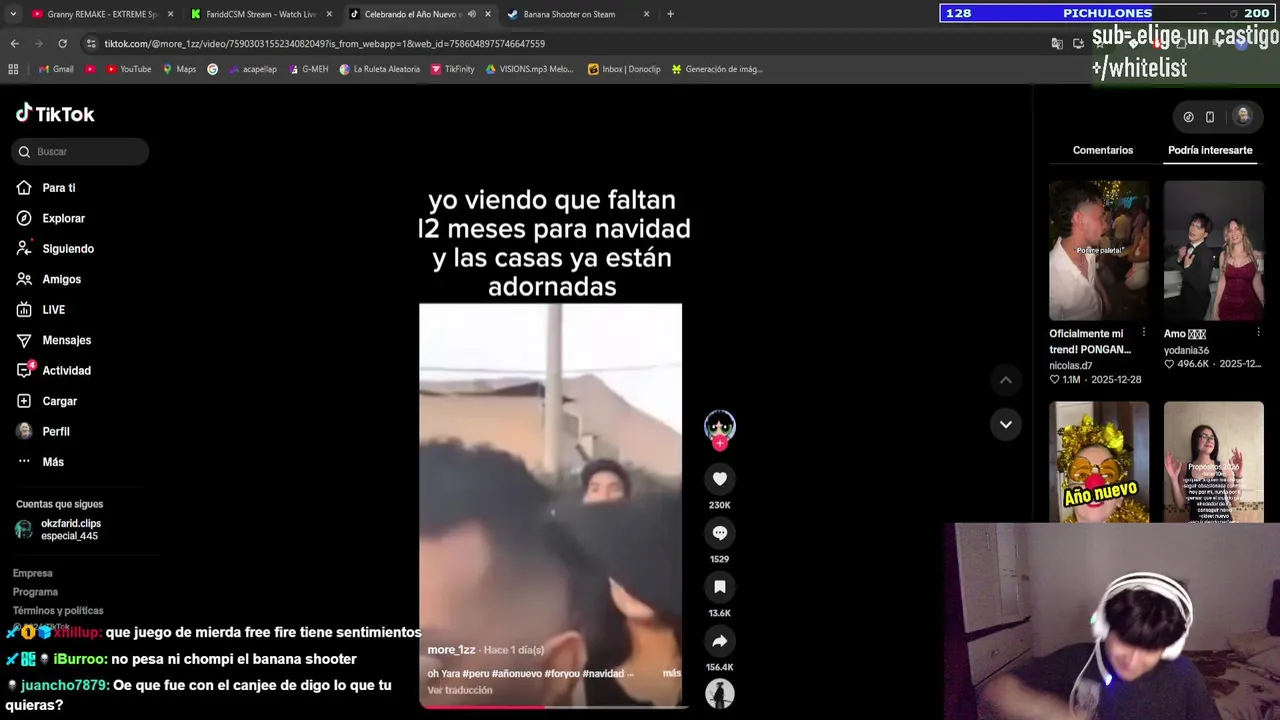Expand caption with más link

671,673
